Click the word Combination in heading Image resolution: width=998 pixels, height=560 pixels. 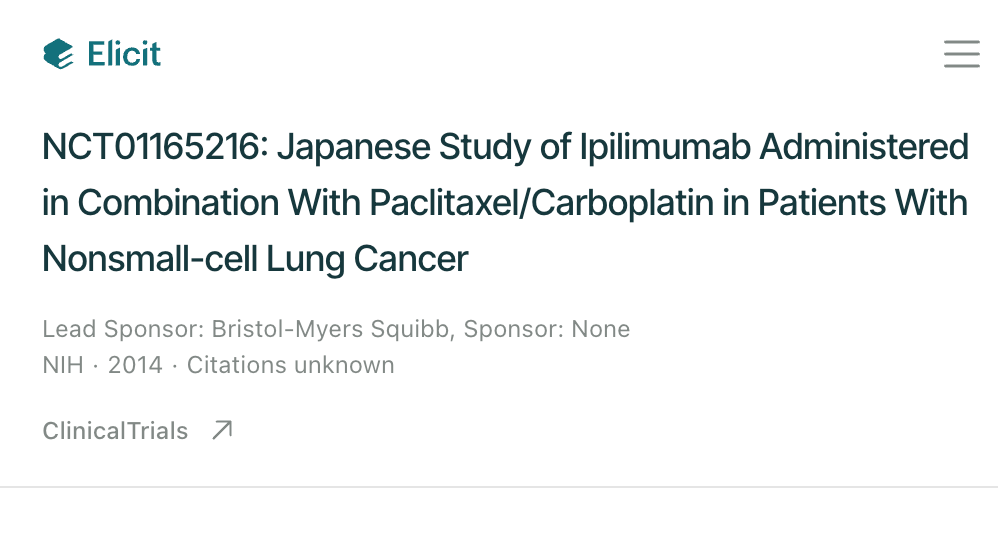click(178, 203)
